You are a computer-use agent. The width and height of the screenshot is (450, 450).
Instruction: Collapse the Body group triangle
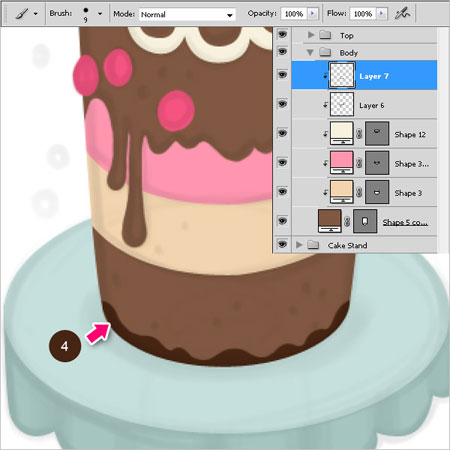pos(310,52)
